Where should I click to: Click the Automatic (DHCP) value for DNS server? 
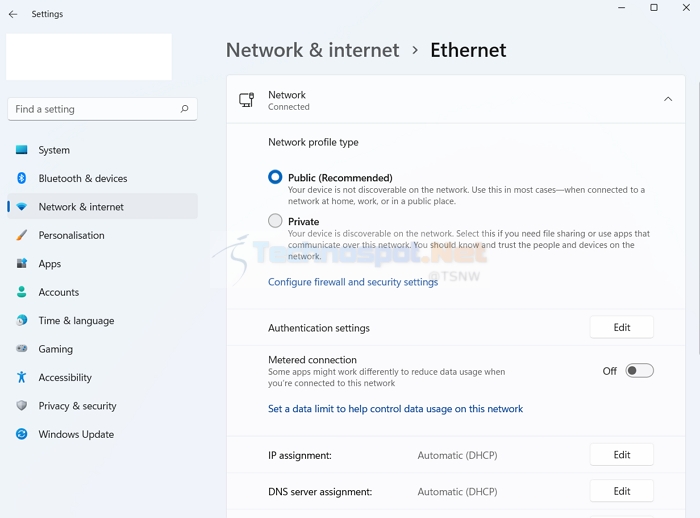(457, 492)
